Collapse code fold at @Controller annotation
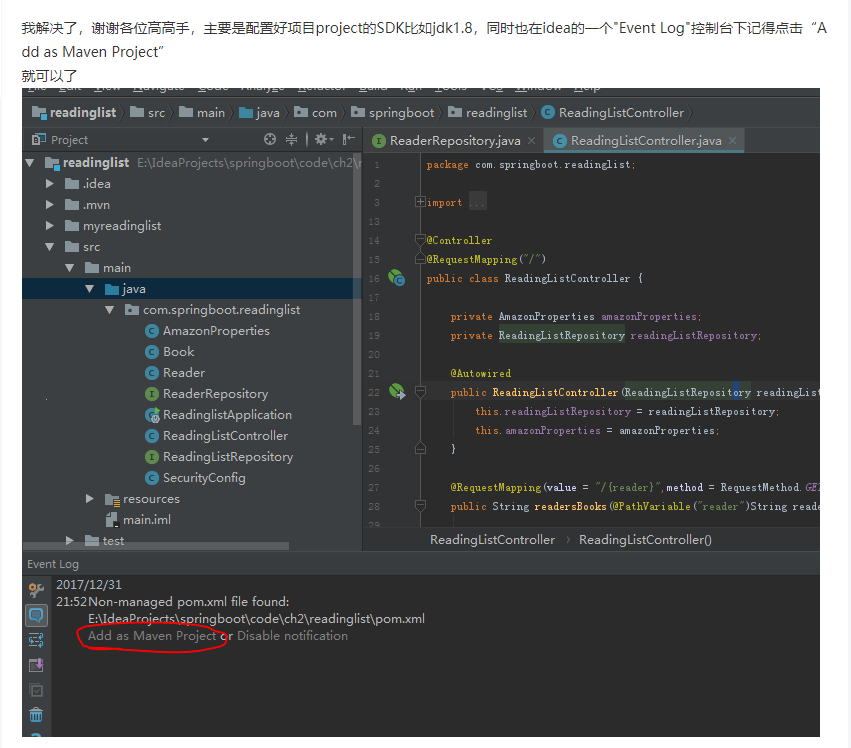The image size is (851, 748). 420,239
